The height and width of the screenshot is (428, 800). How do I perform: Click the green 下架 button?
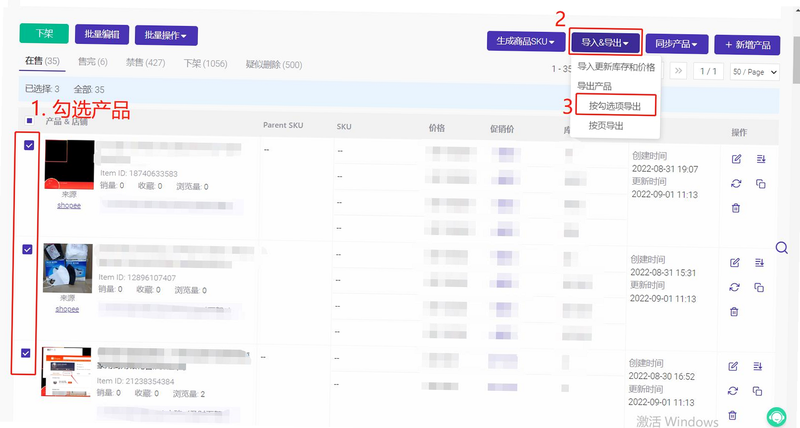pyautogui.click(x=44, y=34)
